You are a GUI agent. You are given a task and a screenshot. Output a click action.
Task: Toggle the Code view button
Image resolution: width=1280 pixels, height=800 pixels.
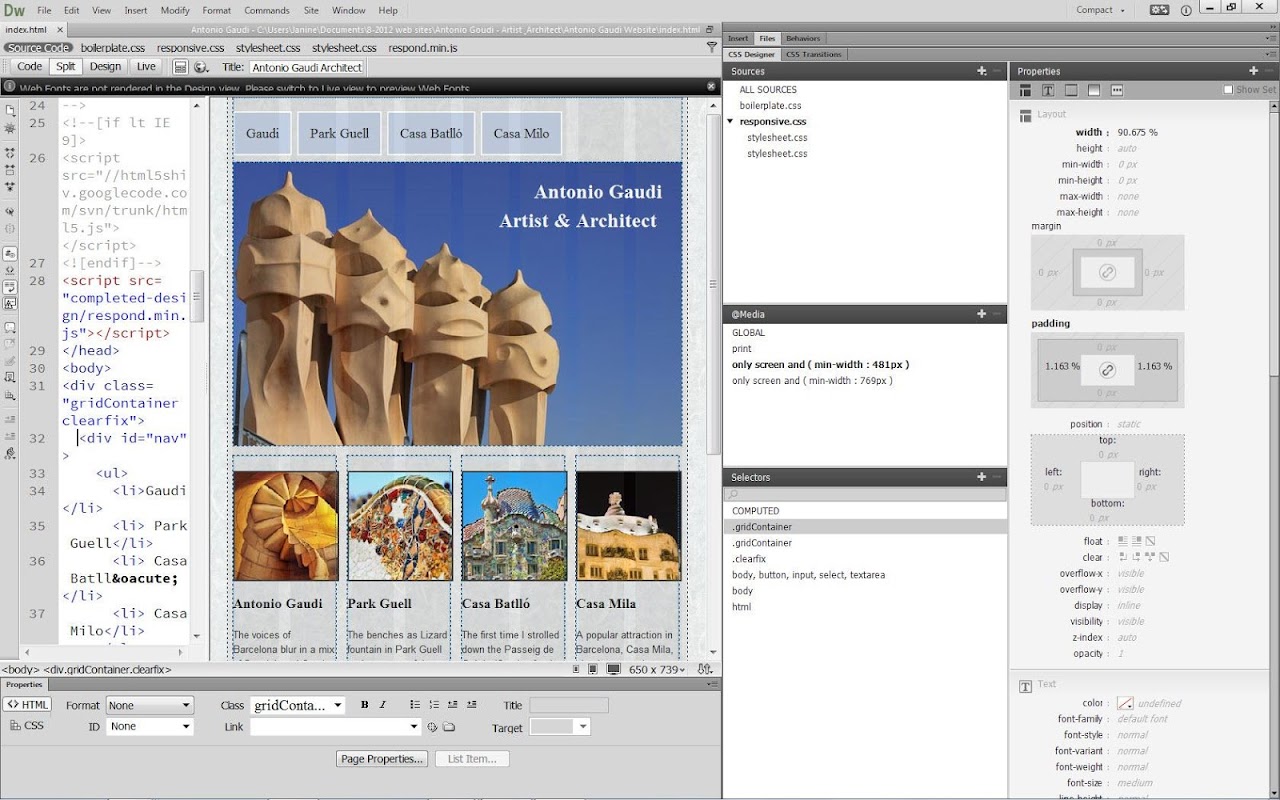(x=30, y=67)
